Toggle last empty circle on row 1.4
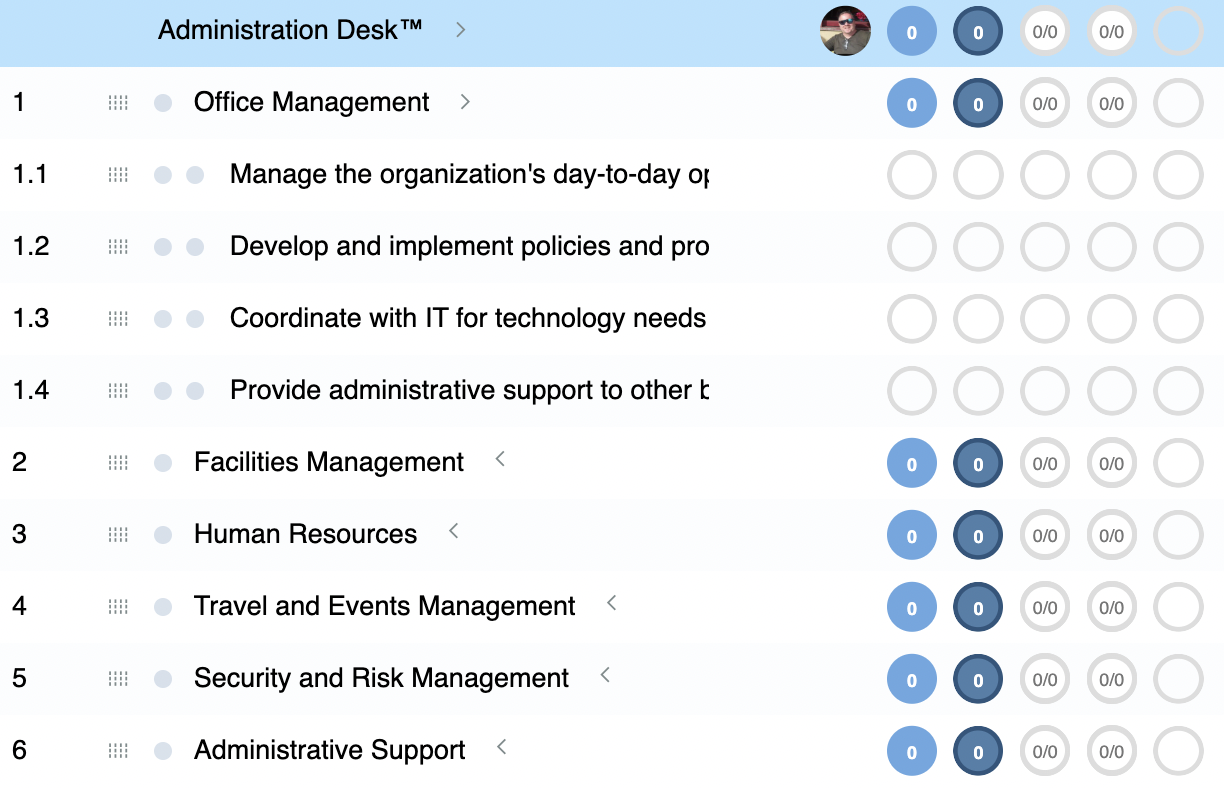Viewport: 1224px width, 788px height. tap(1178, 392)
